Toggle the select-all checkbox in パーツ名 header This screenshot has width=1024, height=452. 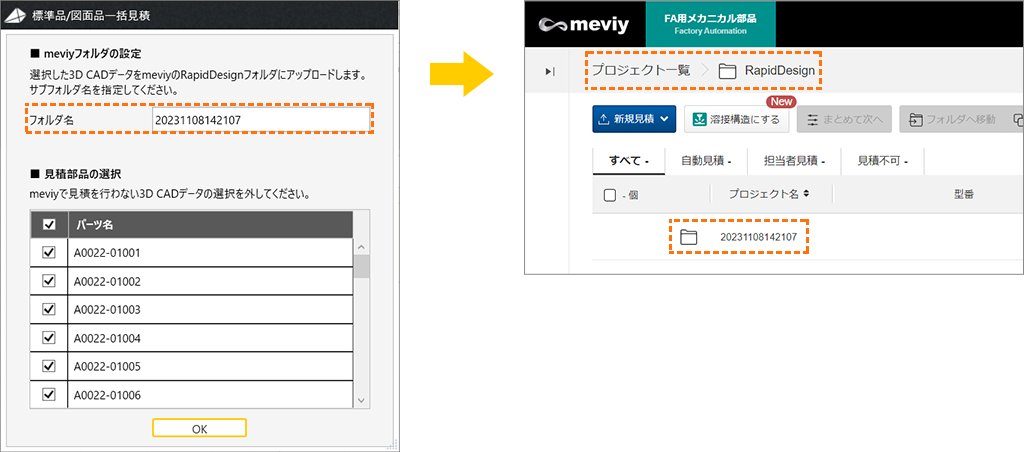point(48,224)
